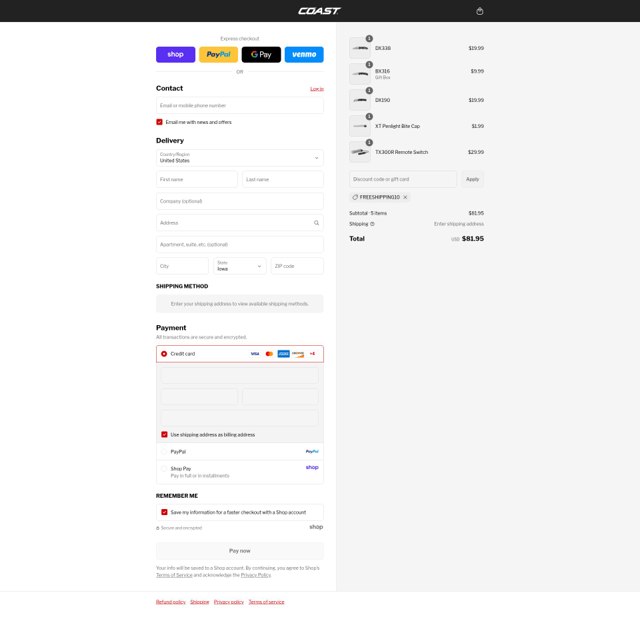This screenshot has width=640, height=639.
Task: Click the XT Penlight Bite Cap thumbnail
Action: (x=360, y=126)
